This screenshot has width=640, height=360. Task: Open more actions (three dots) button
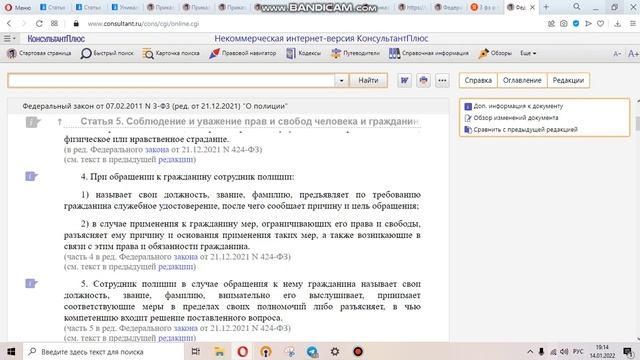tap(442, 80)
